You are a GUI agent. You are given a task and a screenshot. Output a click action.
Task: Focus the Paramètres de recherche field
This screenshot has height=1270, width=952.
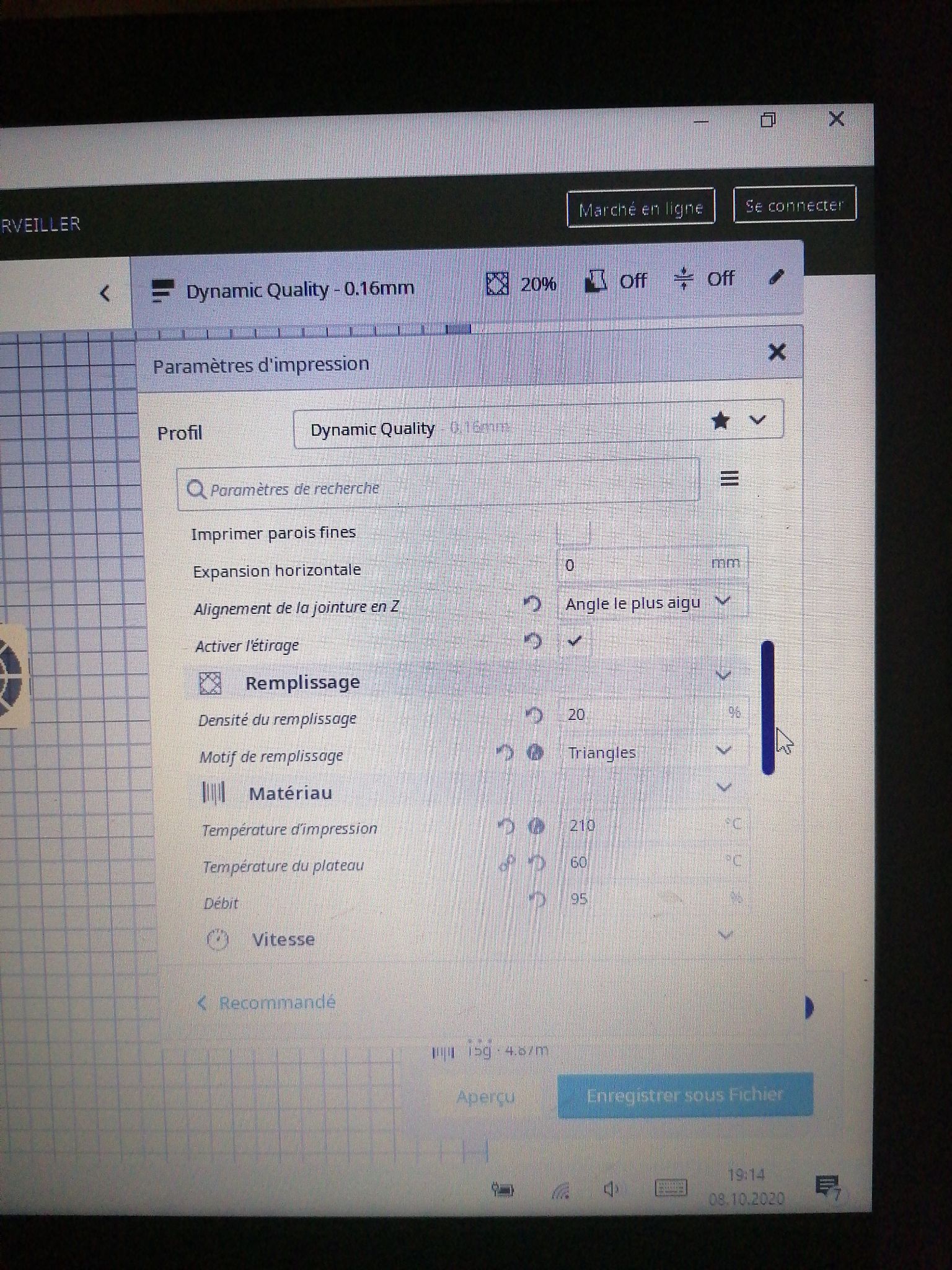tap(438, 486)
